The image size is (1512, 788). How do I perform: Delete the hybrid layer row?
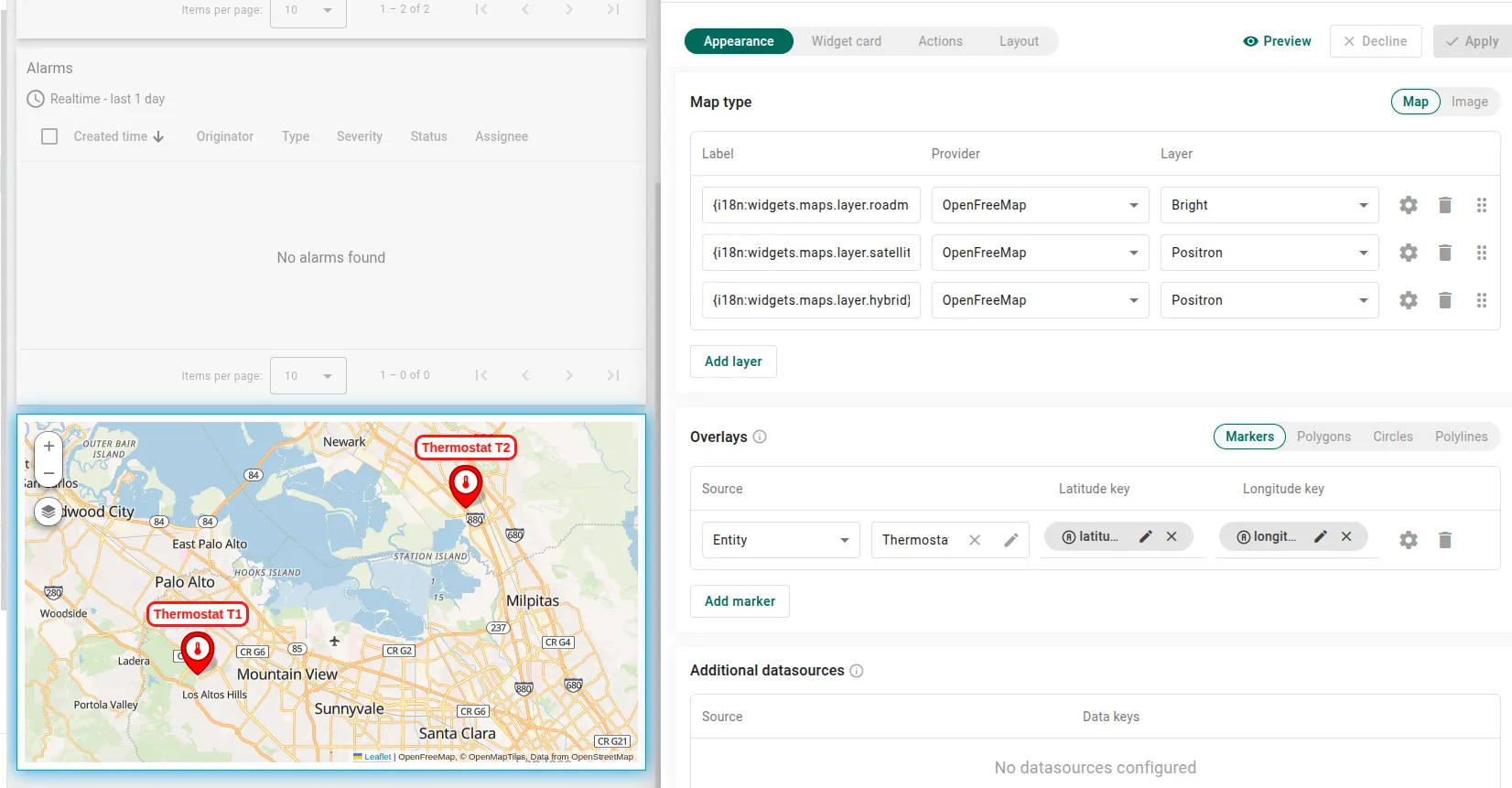click(x=1445, y=300)
